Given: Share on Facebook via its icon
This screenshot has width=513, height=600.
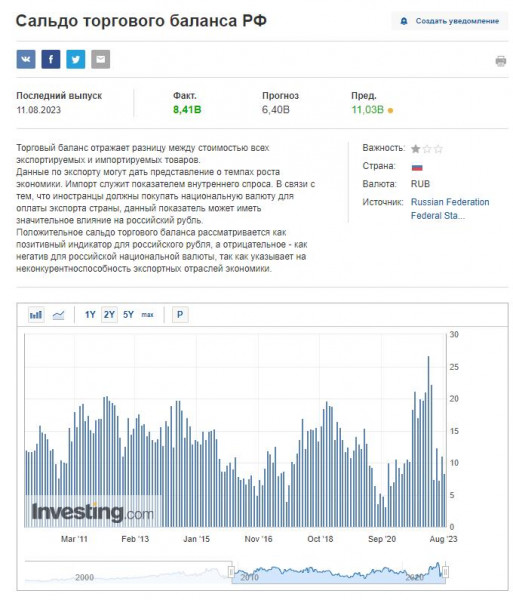Looking at the screenshot, I should point(51,59).
